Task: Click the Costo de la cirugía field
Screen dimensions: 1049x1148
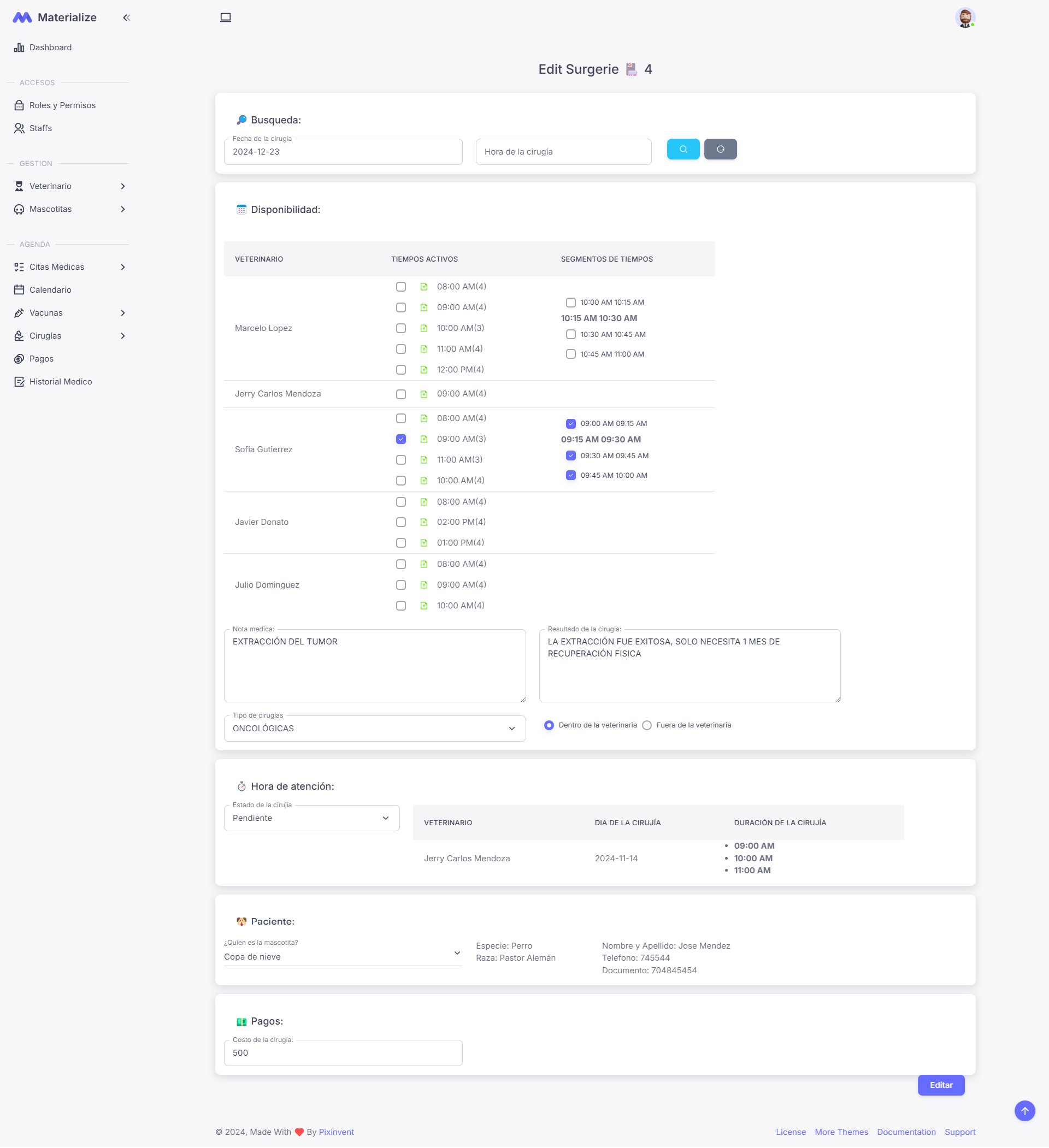Action: [x=343, y=1053]
